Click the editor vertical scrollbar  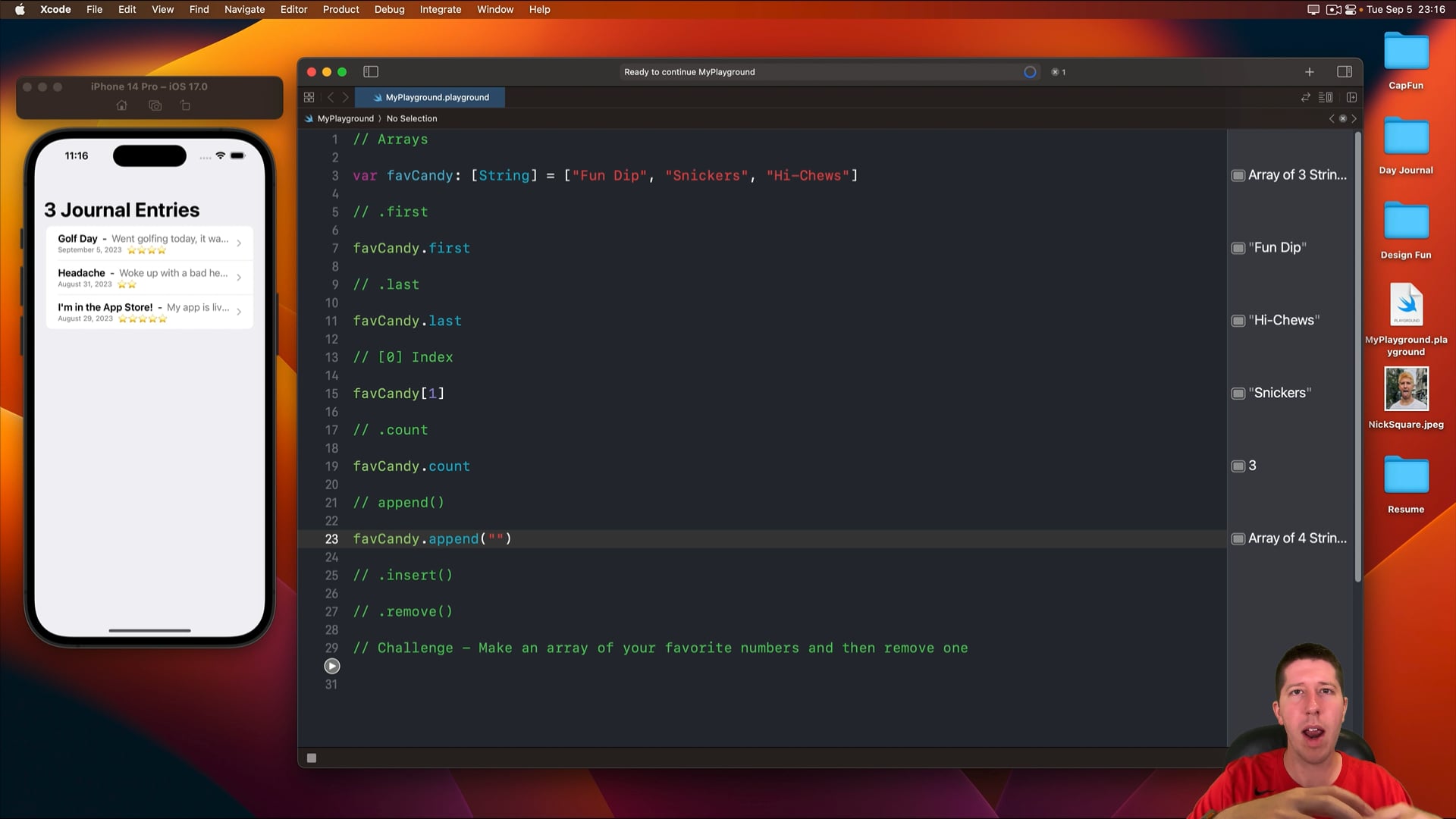(1357, 356)
